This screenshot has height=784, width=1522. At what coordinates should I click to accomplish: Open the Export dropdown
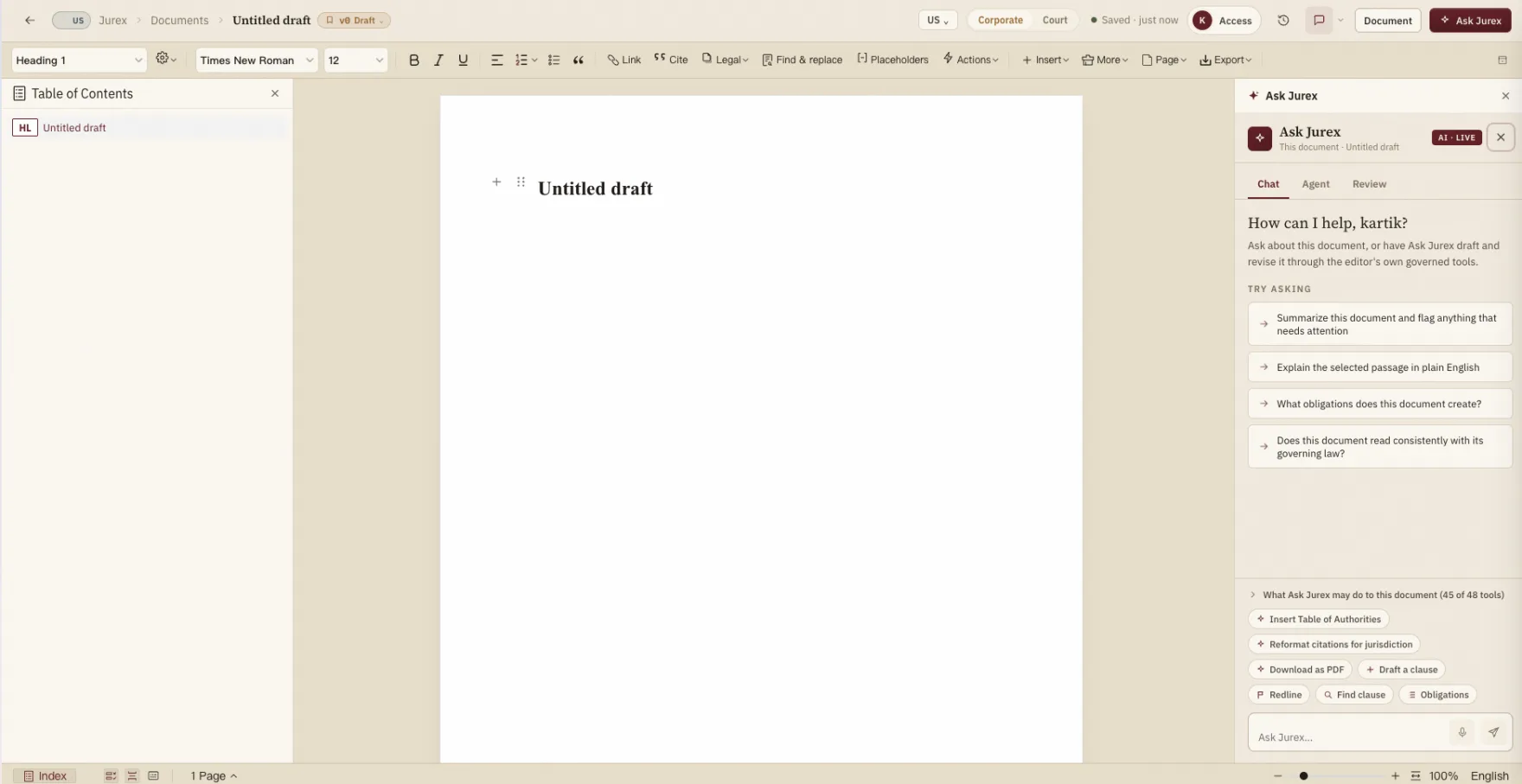[x=1225, y=60]
